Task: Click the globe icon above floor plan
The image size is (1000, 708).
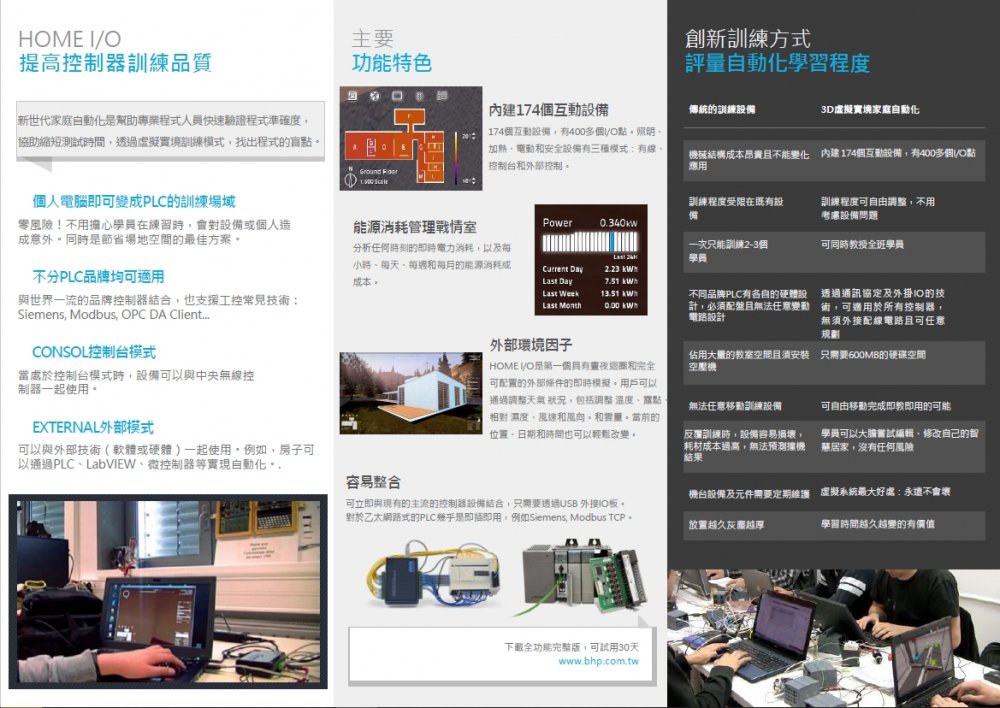Action: pos(374,95)
